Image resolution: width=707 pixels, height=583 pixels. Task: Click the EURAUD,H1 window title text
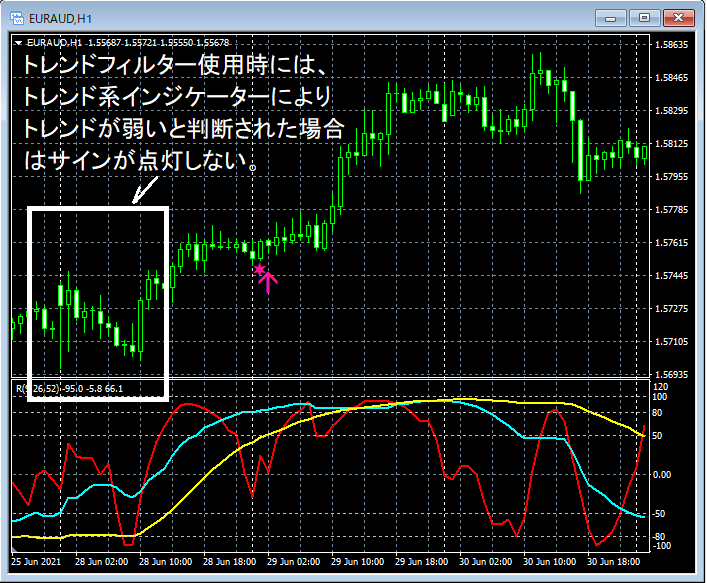60,18
